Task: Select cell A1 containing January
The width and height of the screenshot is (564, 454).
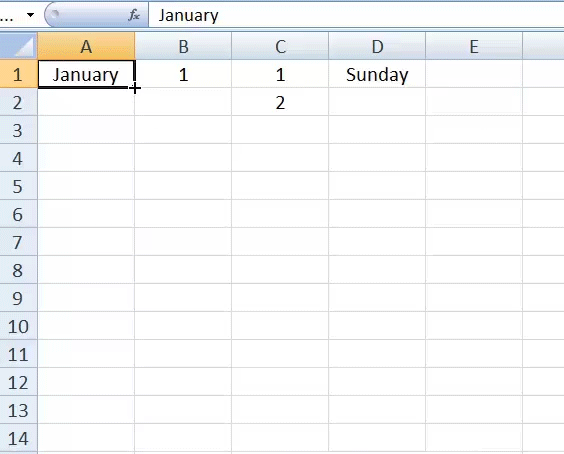Action: [x=86, y=74]
